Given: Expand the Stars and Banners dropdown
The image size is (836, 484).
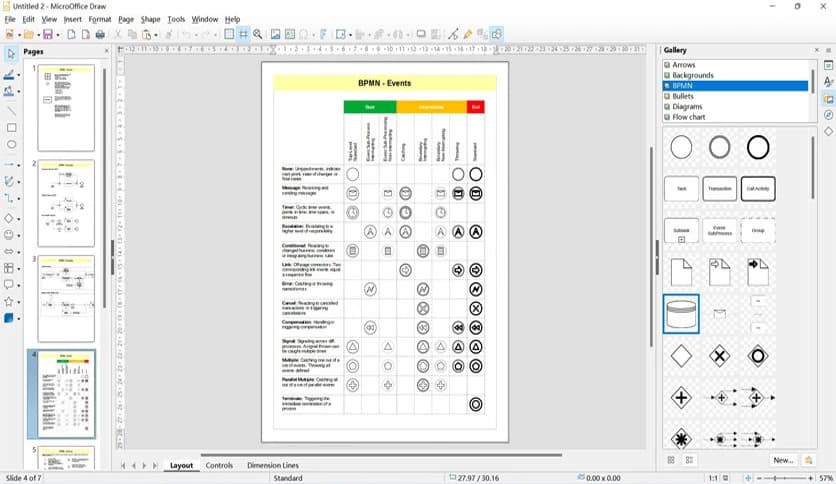Looking at the screenshot, I should (19, 302).
